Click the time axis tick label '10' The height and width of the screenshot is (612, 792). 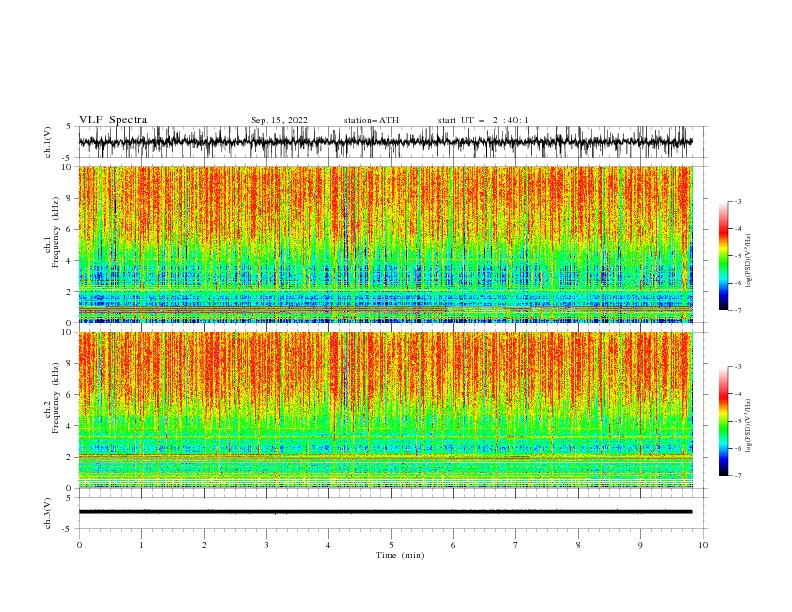coord(703,545)
